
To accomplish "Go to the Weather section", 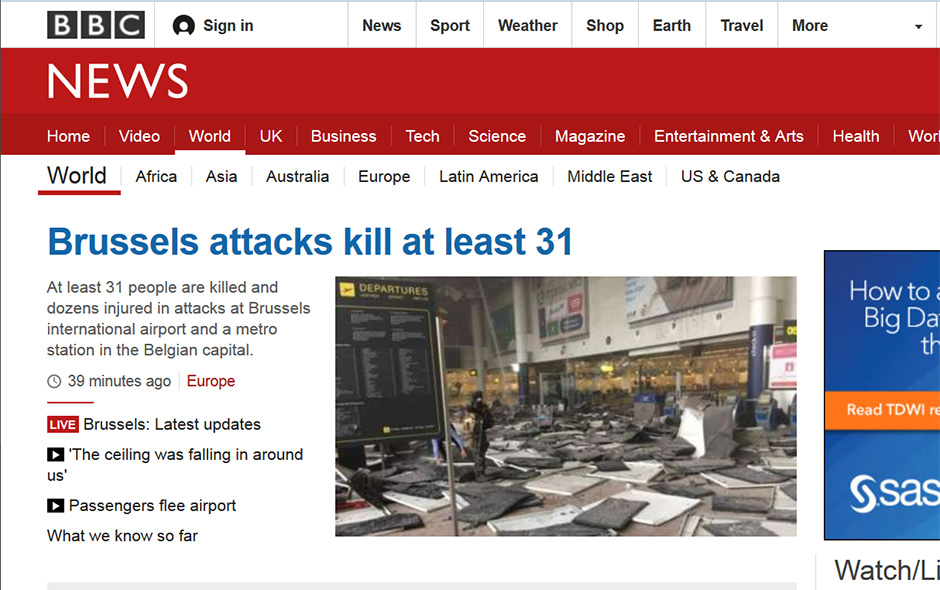I will point(527,26).
